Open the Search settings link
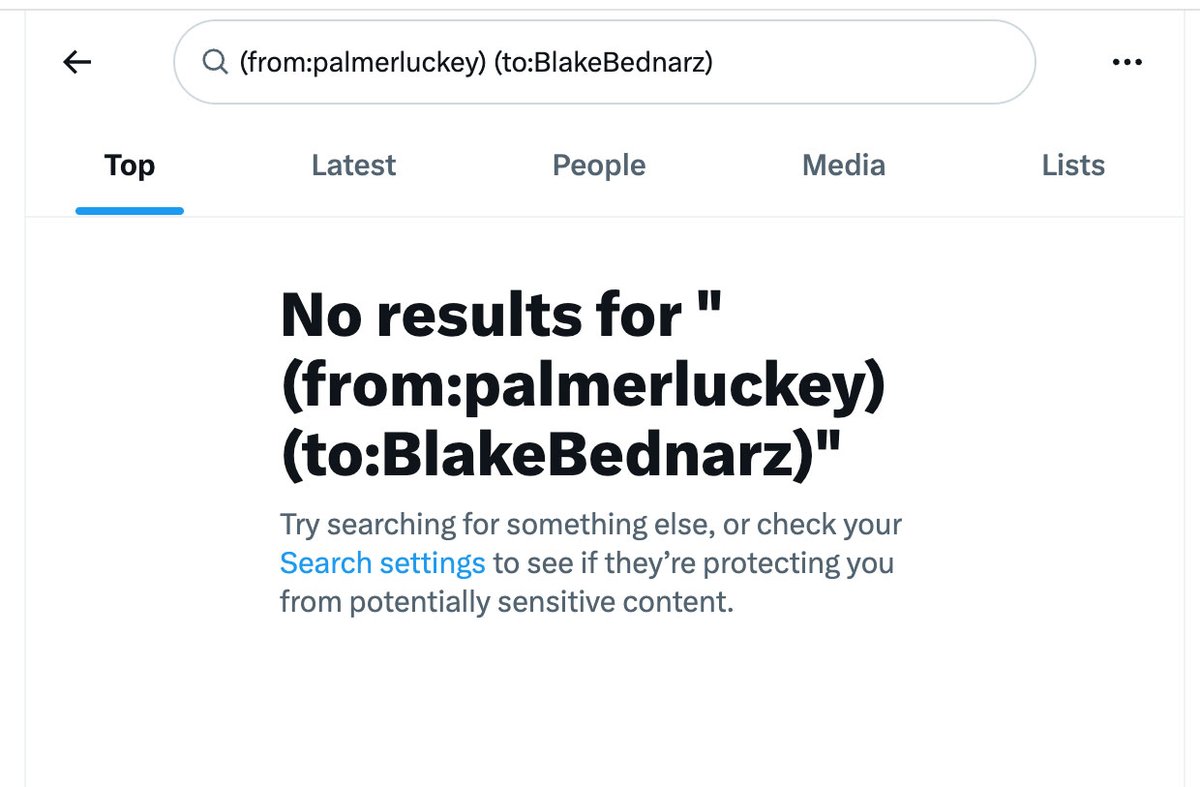Viewport: 1200px width, 787px height. tap(382, 563)
